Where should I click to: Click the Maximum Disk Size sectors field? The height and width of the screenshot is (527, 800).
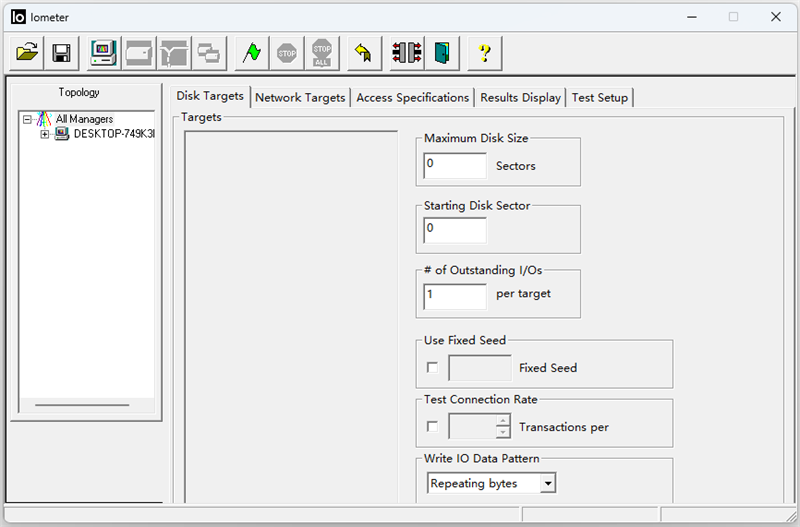(455, 165)
